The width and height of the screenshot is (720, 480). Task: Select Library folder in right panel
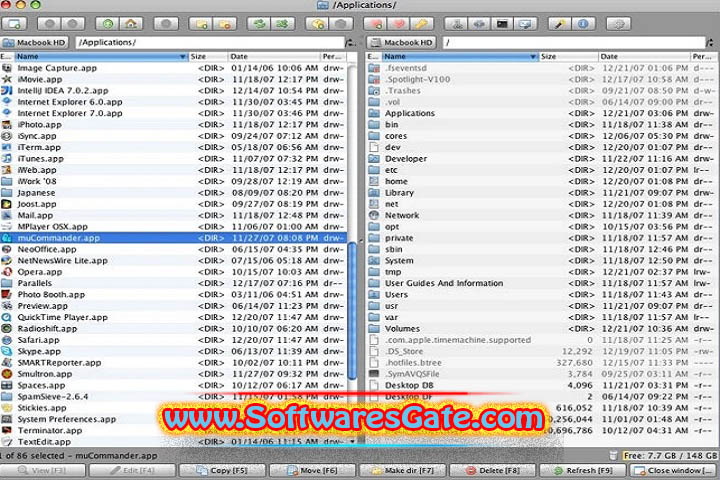coord(541,192)
